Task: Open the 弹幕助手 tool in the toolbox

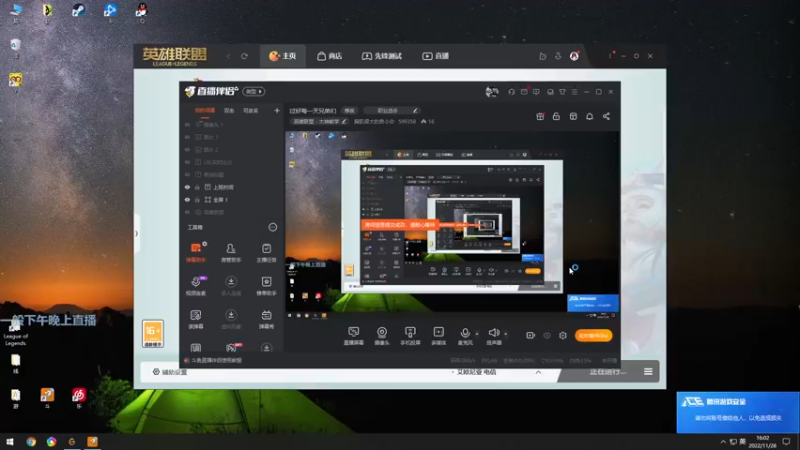Action: click(196, 253)
